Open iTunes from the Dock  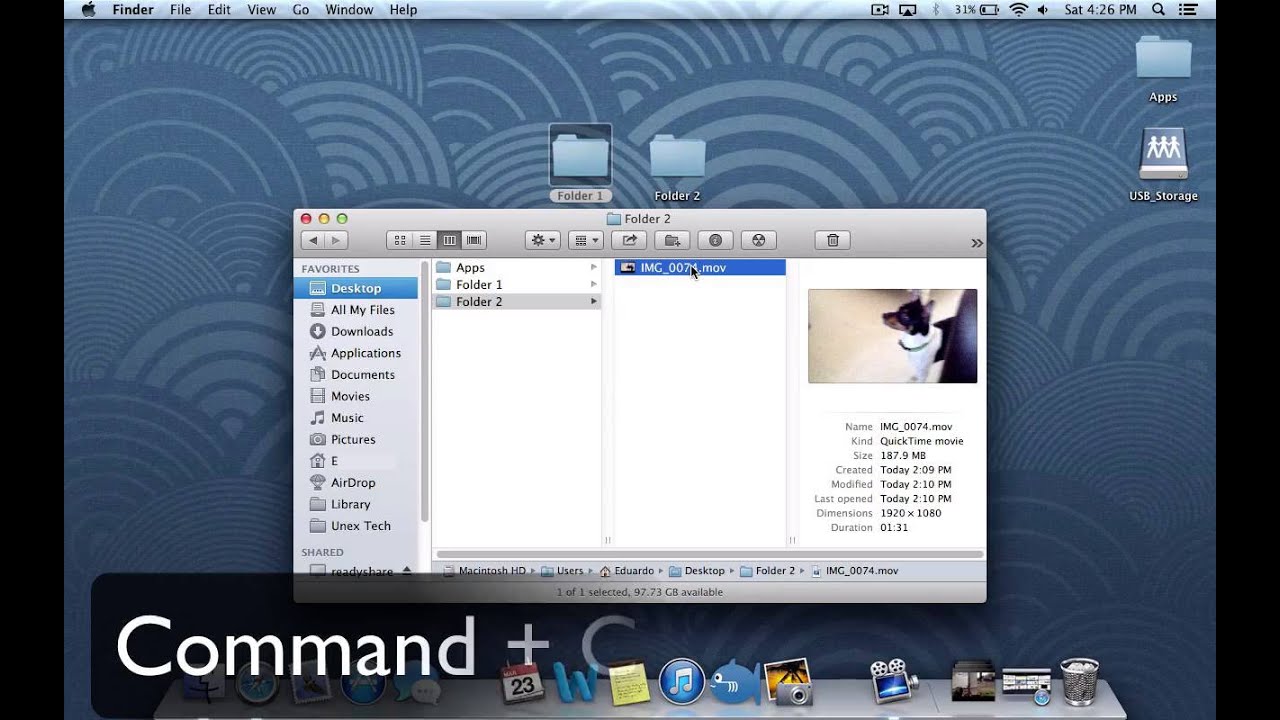click(x=681, y=683)
